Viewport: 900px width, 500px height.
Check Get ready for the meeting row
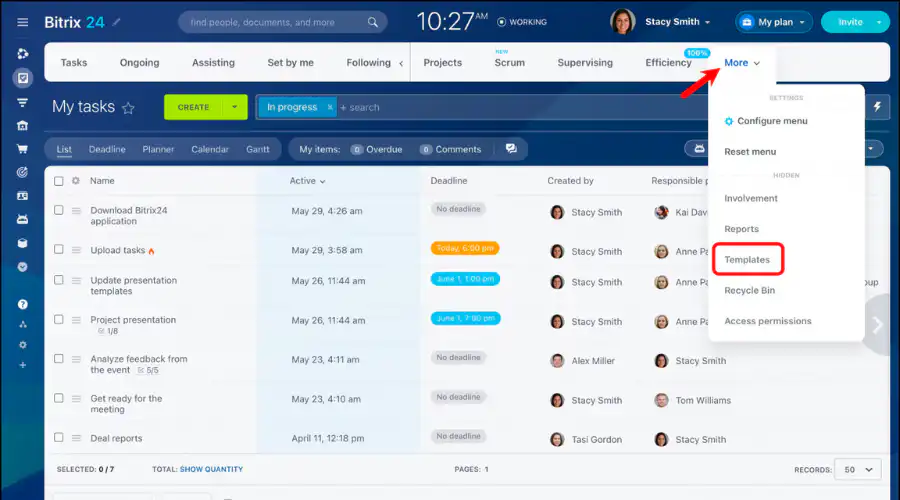(59, 398)
